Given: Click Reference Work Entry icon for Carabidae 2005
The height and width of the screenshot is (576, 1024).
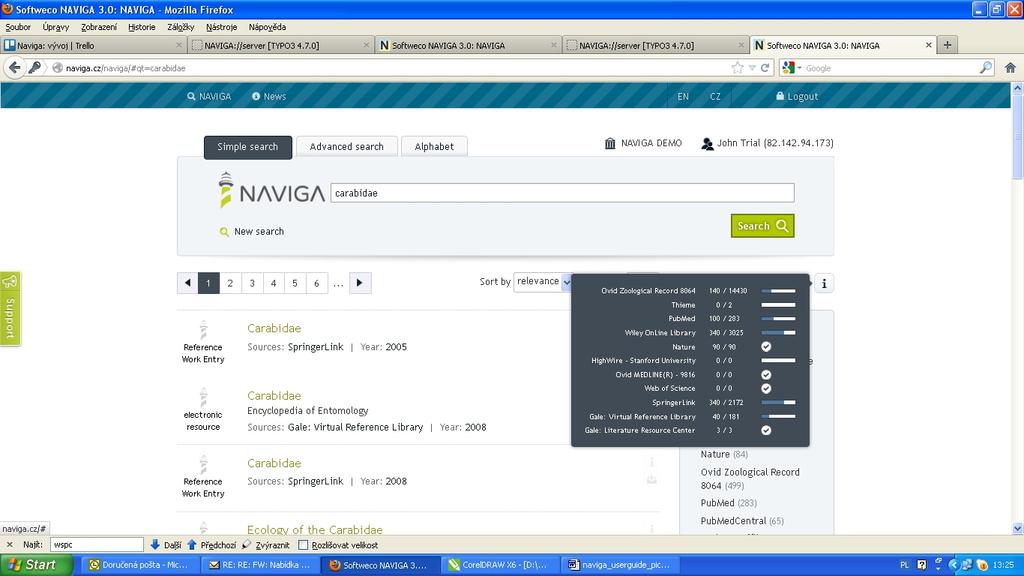Looking at the screenshot, I should pos(203,330).
